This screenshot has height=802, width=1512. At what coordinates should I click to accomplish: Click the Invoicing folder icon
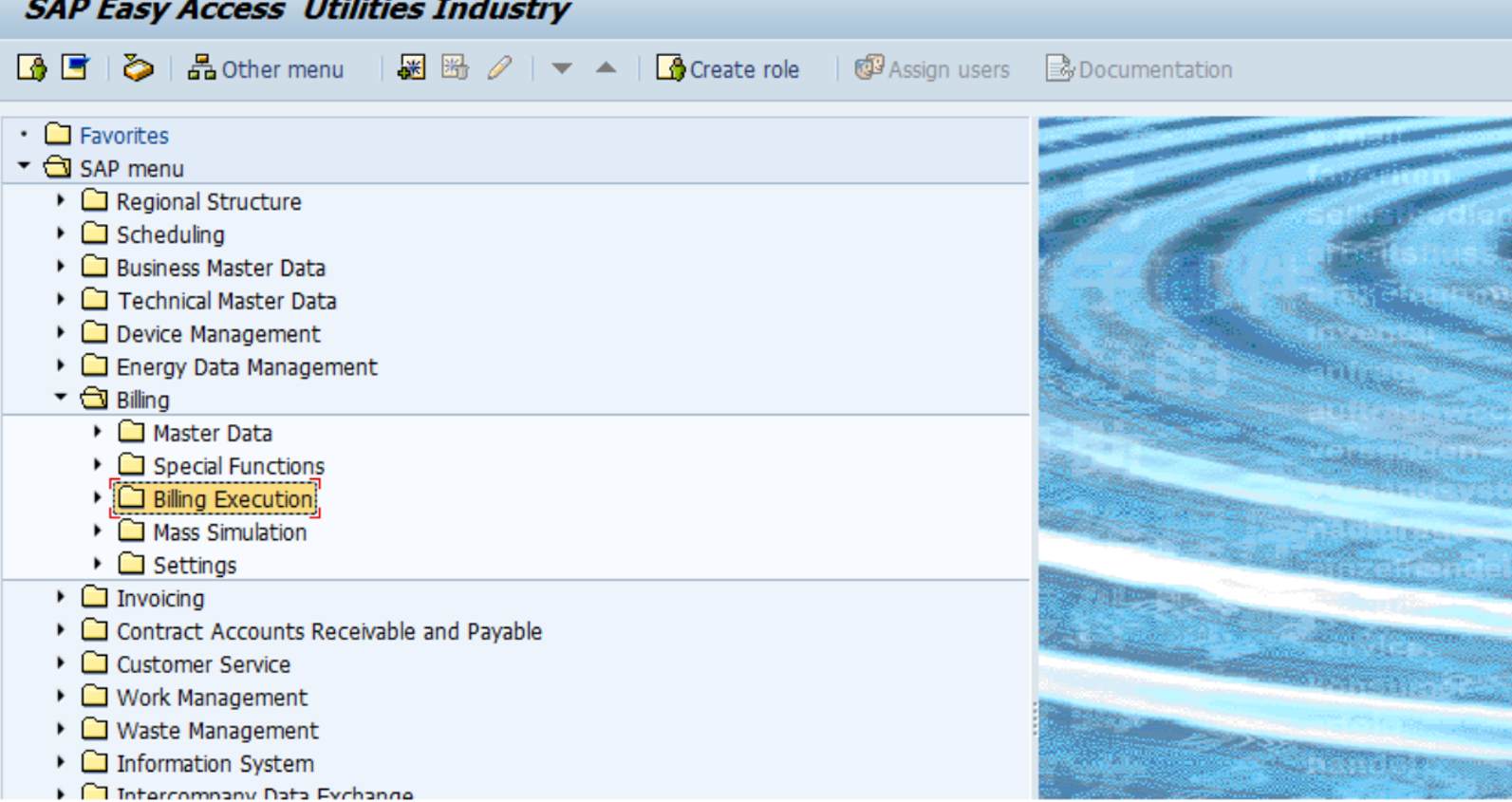(94, 597)
